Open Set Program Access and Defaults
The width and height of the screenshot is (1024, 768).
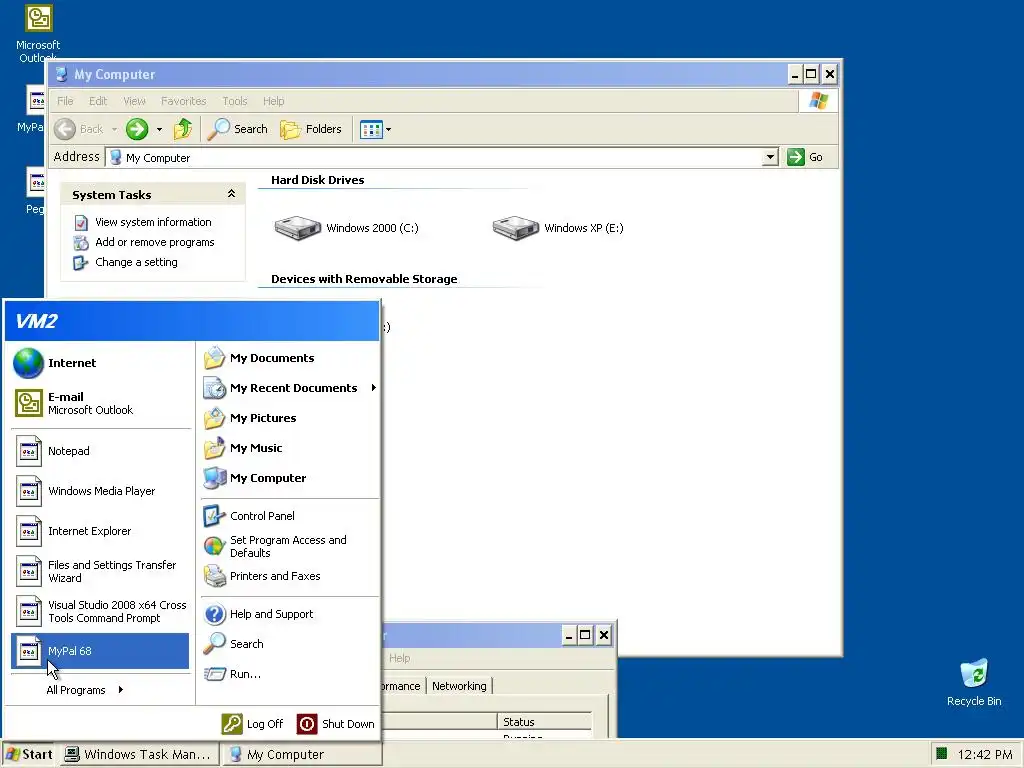(x=290, y=546)
